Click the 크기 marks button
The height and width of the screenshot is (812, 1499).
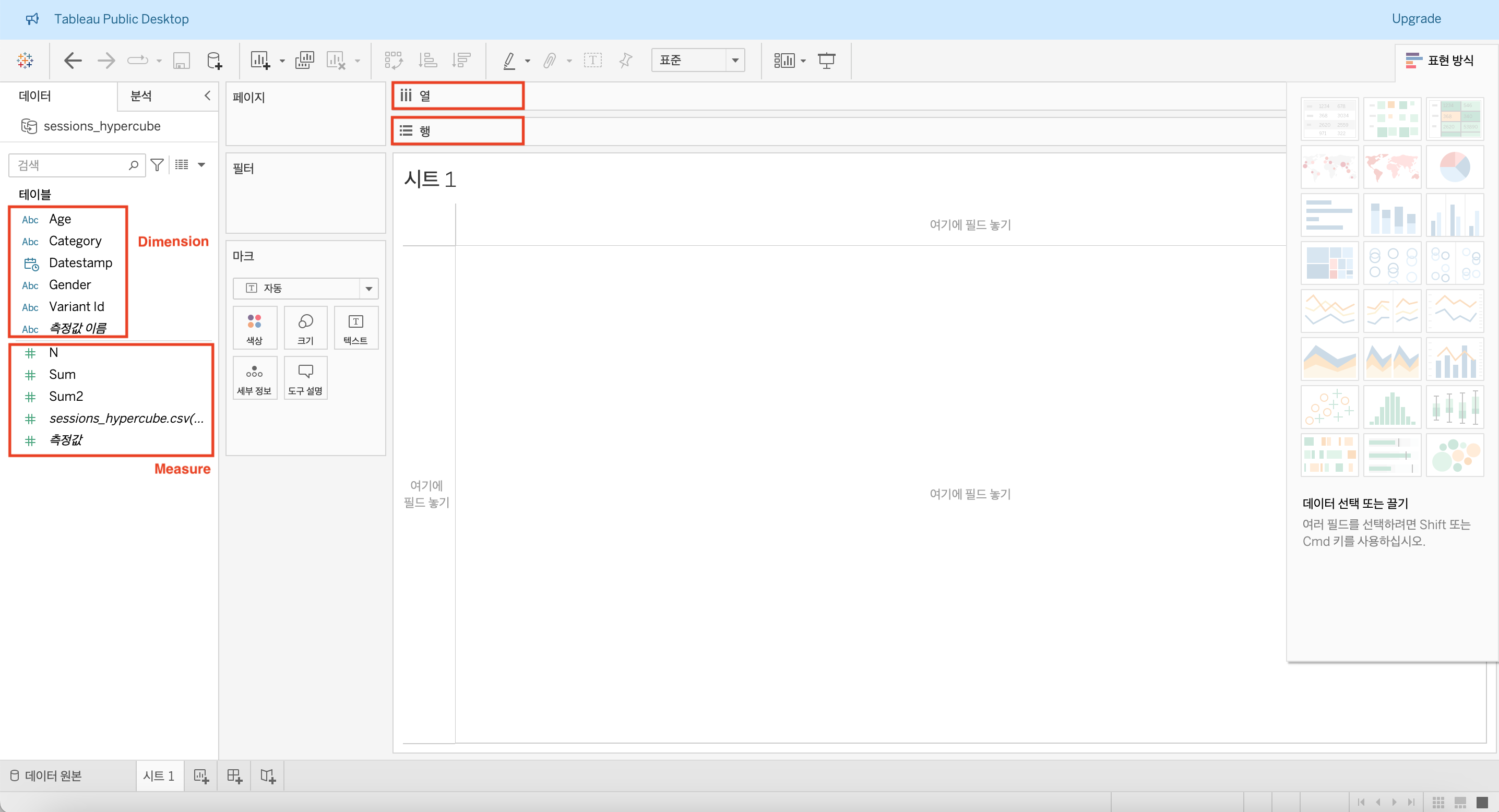(x=305, y=329)
